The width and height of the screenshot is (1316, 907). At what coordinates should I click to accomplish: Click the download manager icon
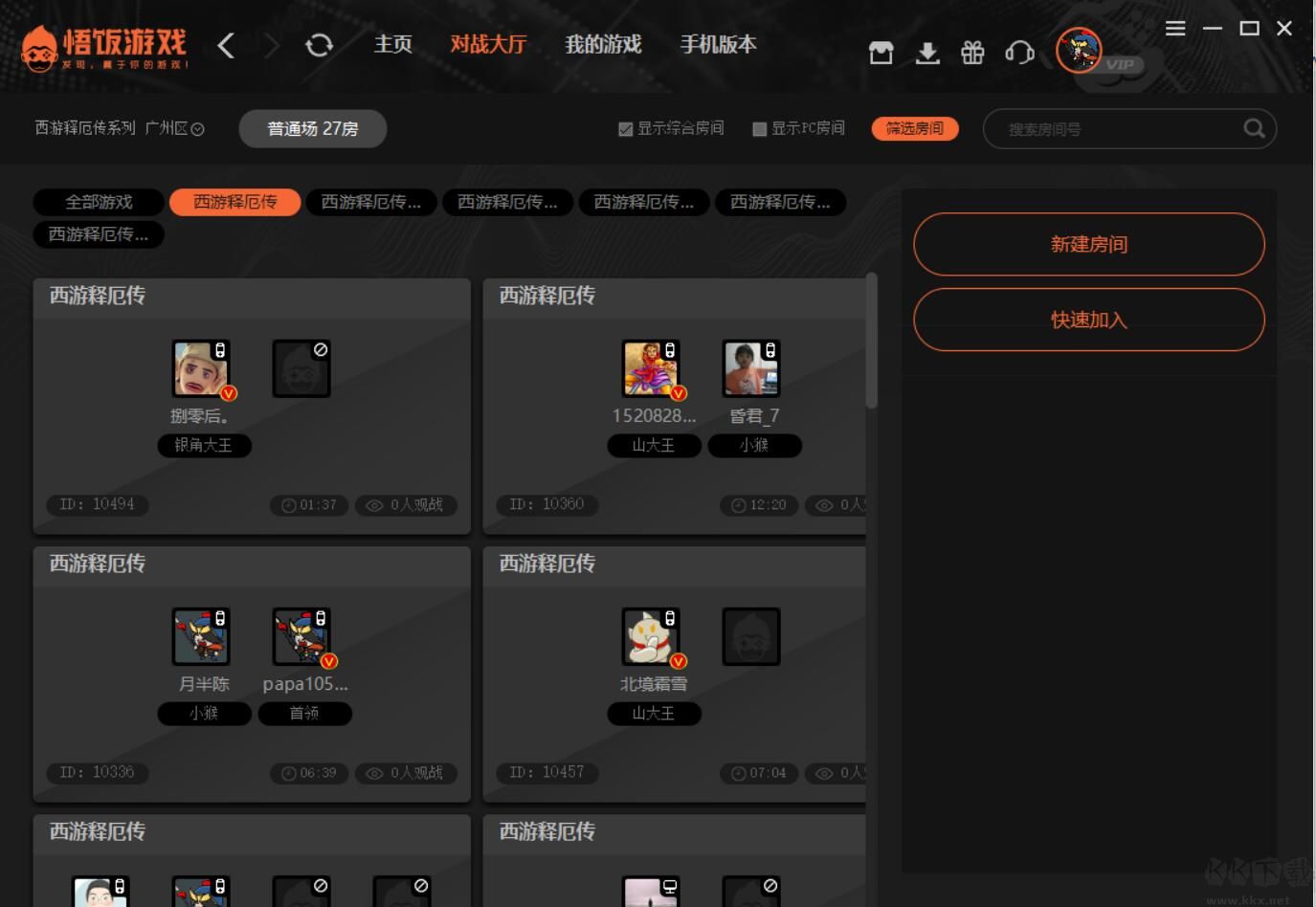point(926,54)
